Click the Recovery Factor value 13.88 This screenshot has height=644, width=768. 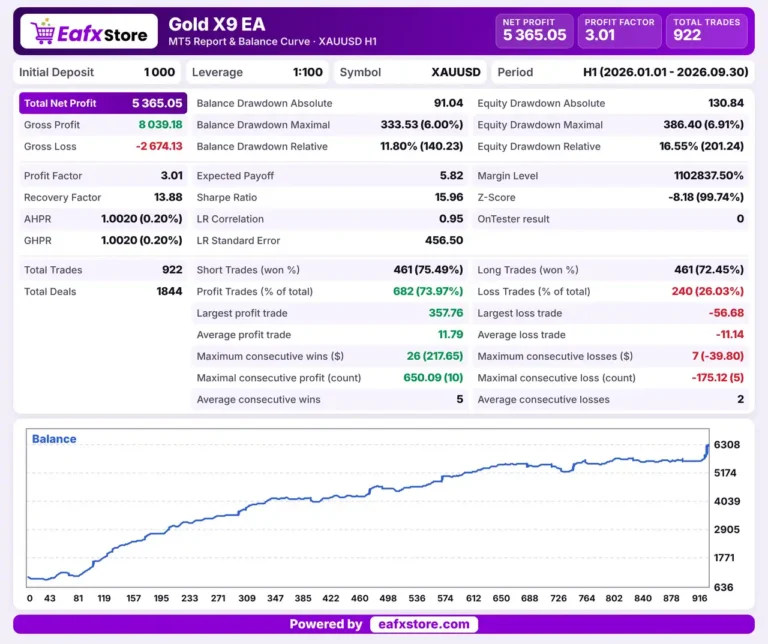tap(168, 197)
